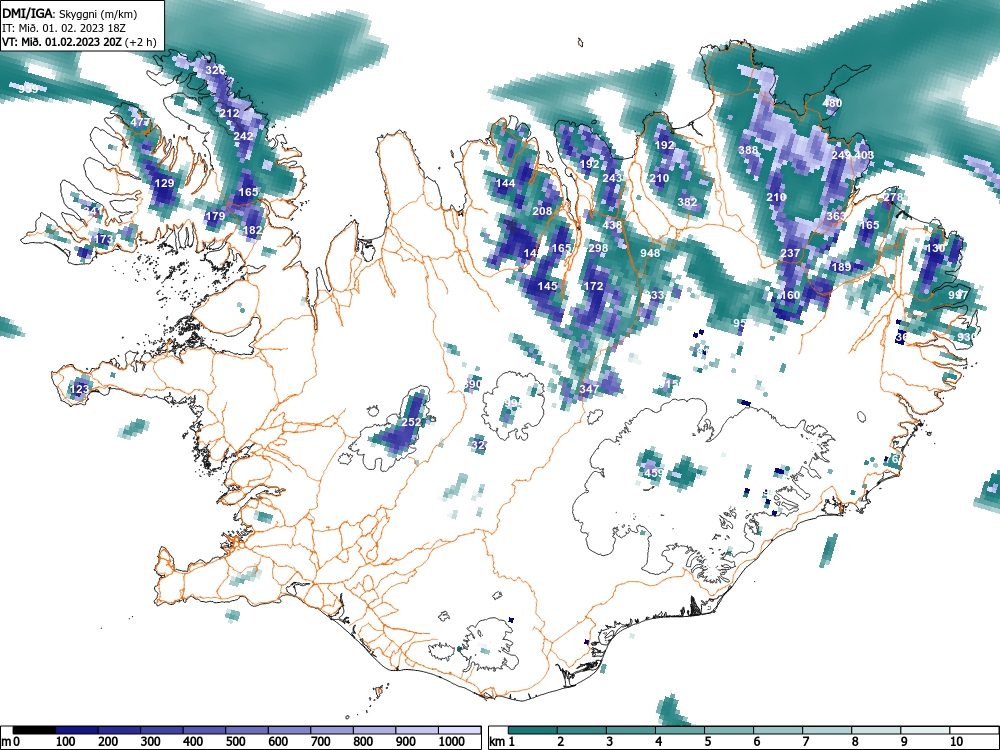Screen dimensions: 1000x750
Task: Click the visibility value 363
Action: point(836,216)
